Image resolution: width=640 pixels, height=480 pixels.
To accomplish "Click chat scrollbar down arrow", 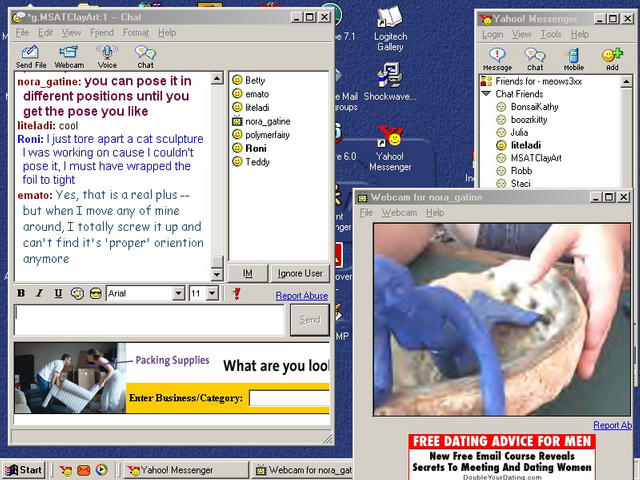I will [x=217, y=275].
